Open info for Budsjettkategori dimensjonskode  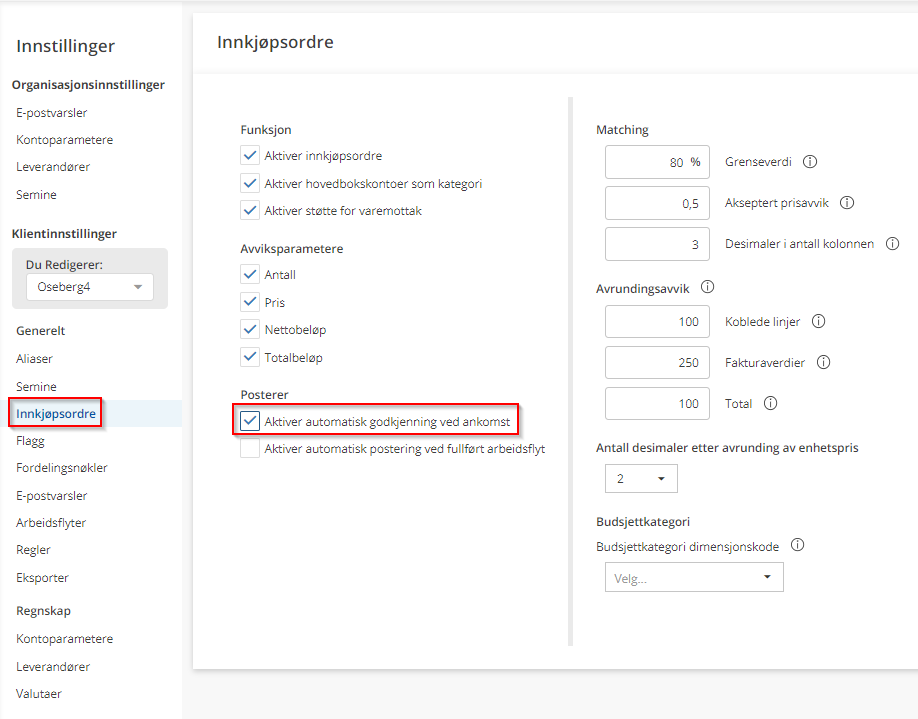pyautogui.click(x=797, y=546)
